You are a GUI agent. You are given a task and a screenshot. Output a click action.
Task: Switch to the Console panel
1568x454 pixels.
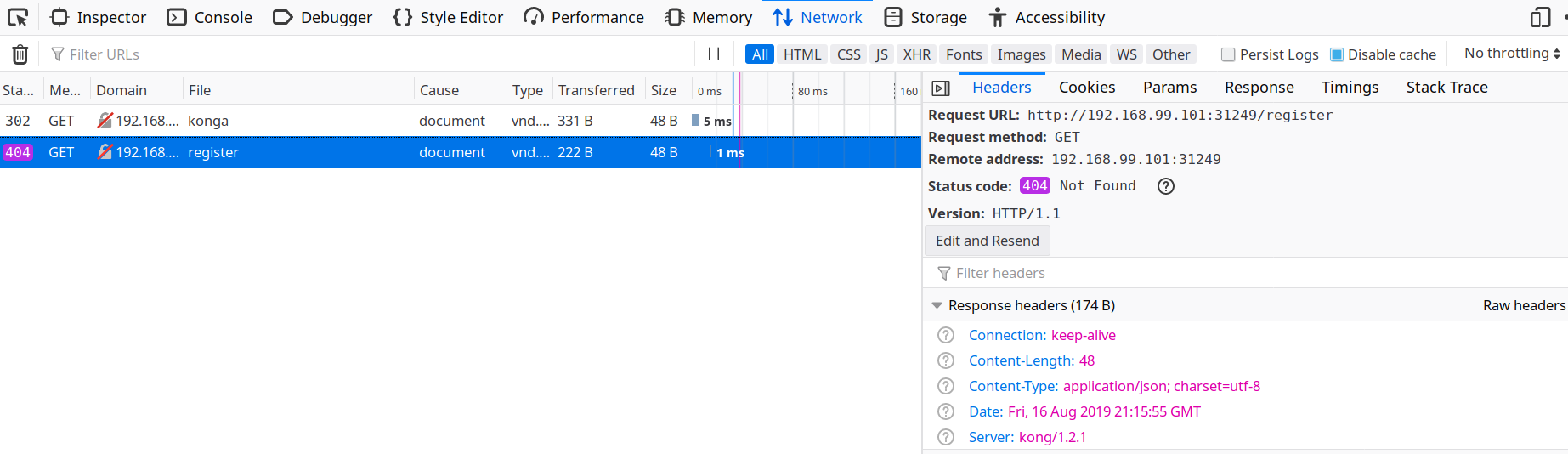(210, 17)
